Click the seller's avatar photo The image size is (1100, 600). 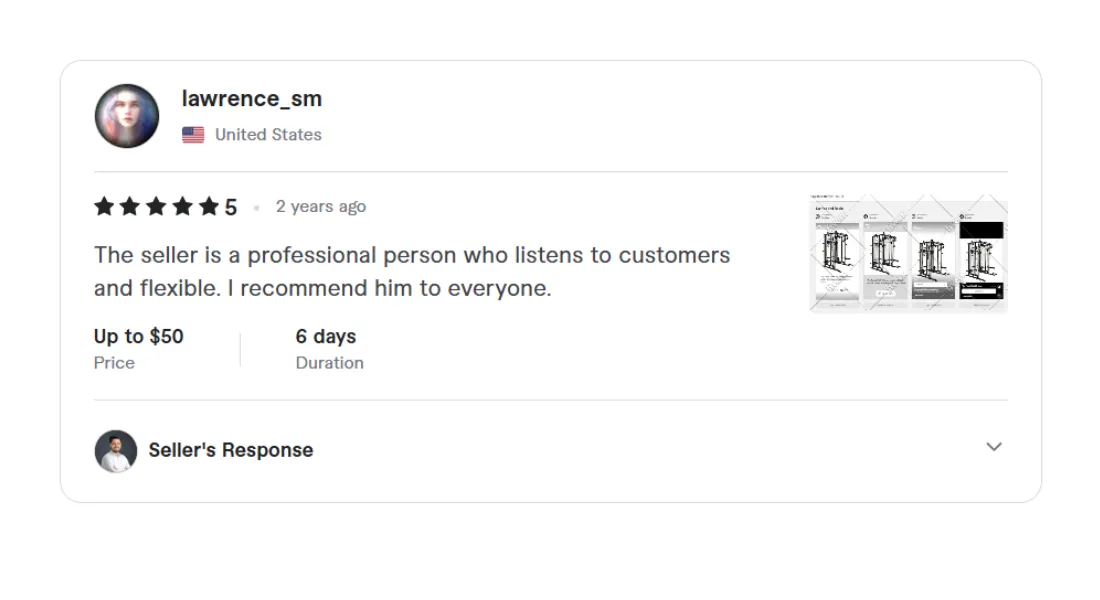pos(116,451)
